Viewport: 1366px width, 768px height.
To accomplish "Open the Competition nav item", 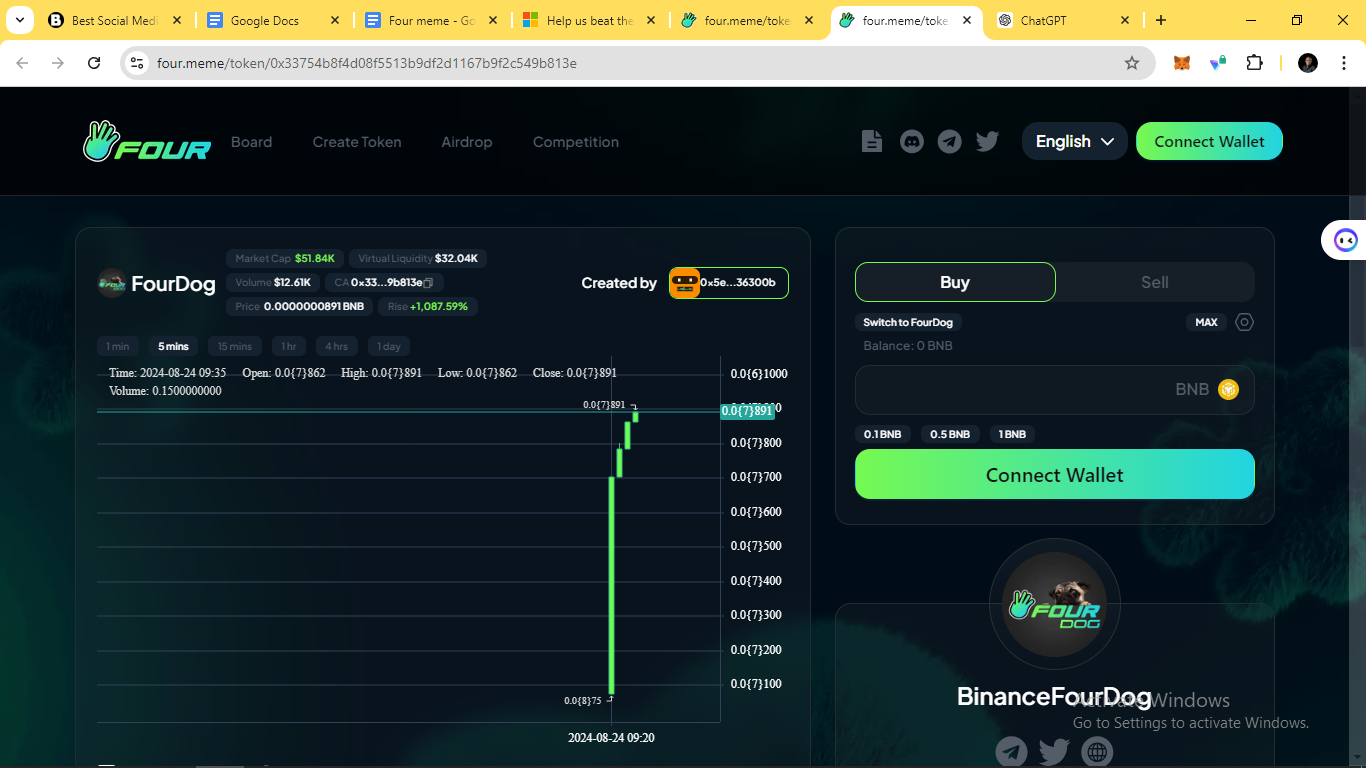I will (576, 142).
